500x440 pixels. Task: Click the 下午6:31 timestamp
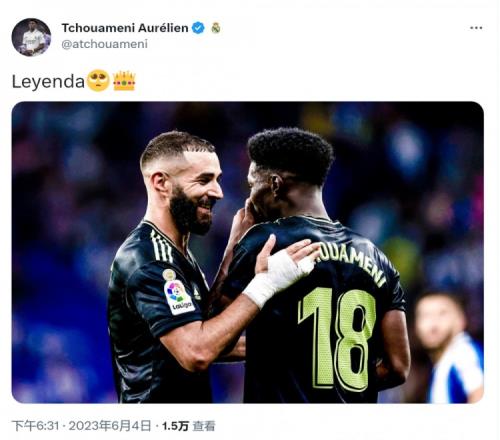tap(36, 426)
